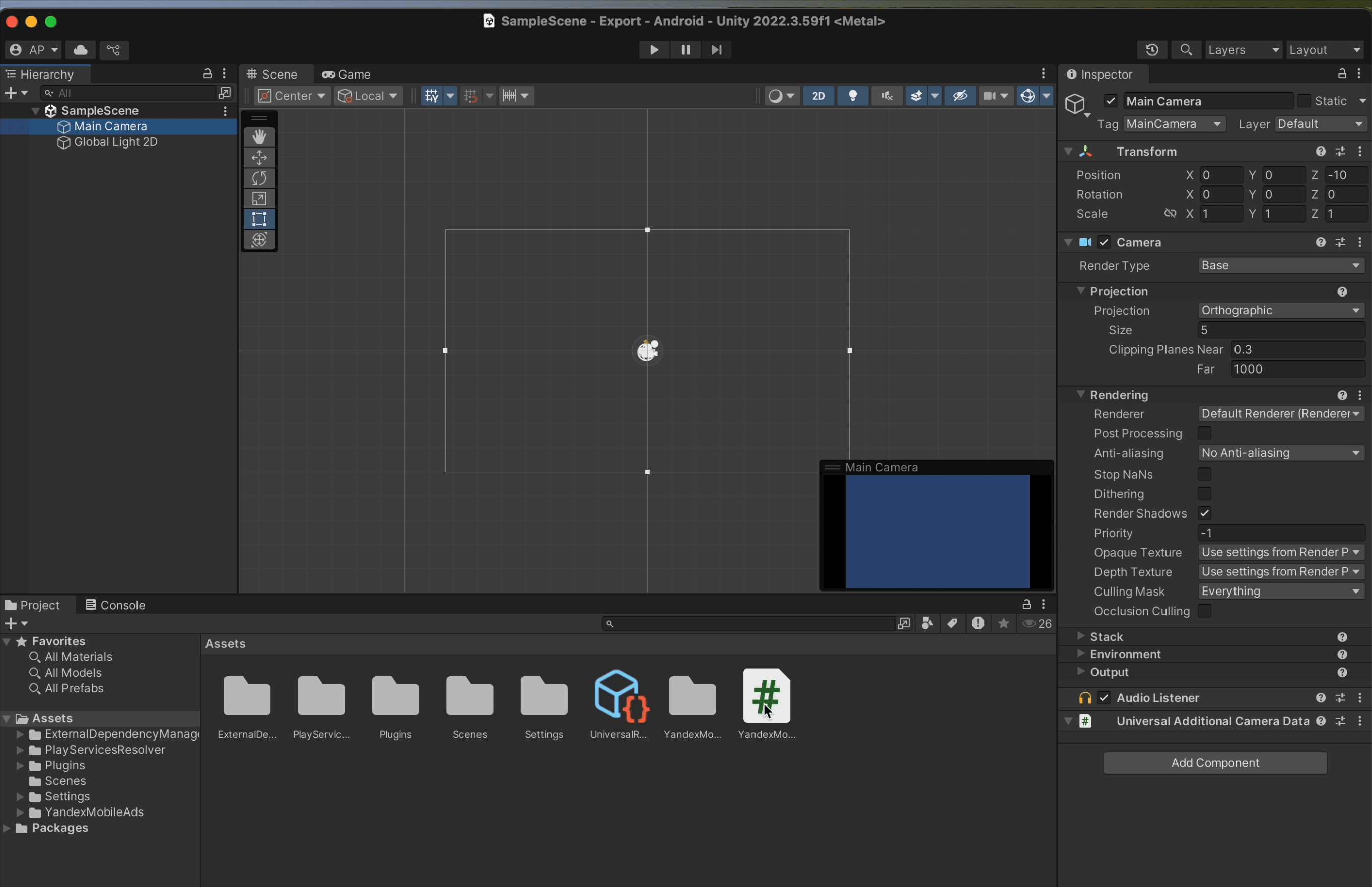Open global search magnifier icon

(x=1186, y=50)
